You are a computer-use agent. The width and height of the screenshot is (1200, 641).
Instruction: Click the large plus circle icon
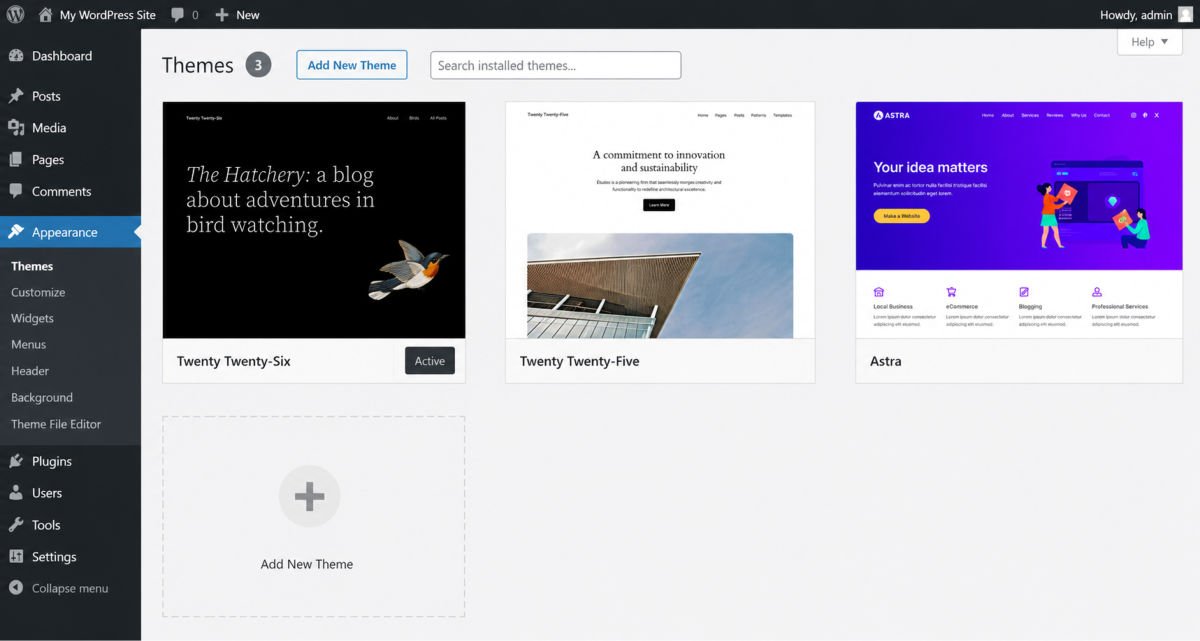(309, 496)
